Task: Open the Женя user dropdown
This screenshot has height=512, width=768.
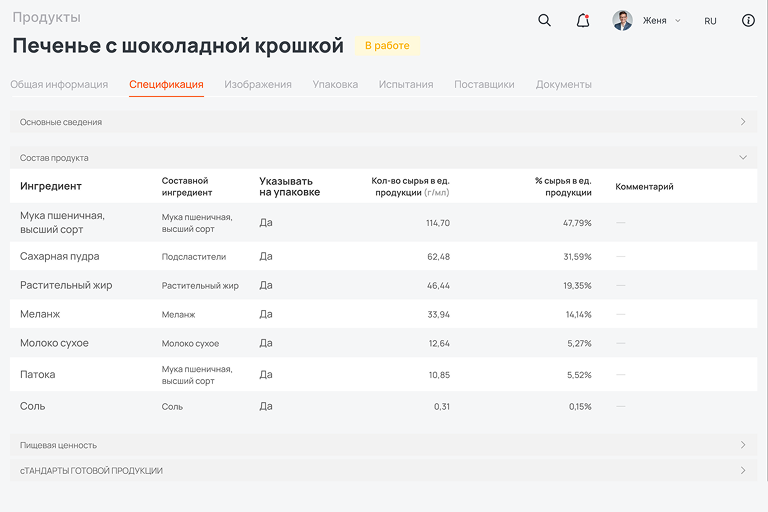Action: pyautogui.click(x=661, y=20)
